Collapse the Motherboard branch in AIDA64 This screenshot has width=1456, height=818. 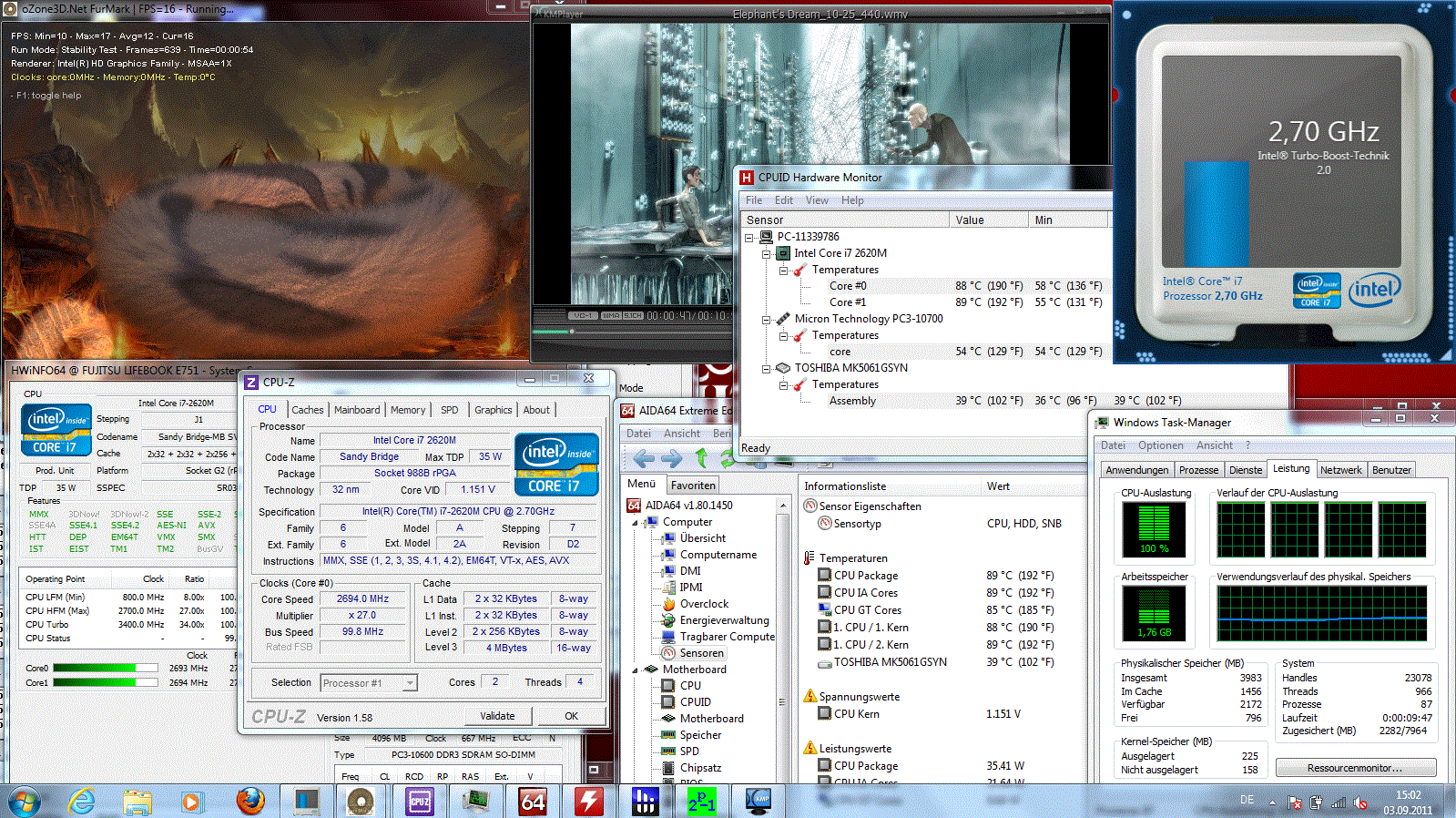click(636, 670)
